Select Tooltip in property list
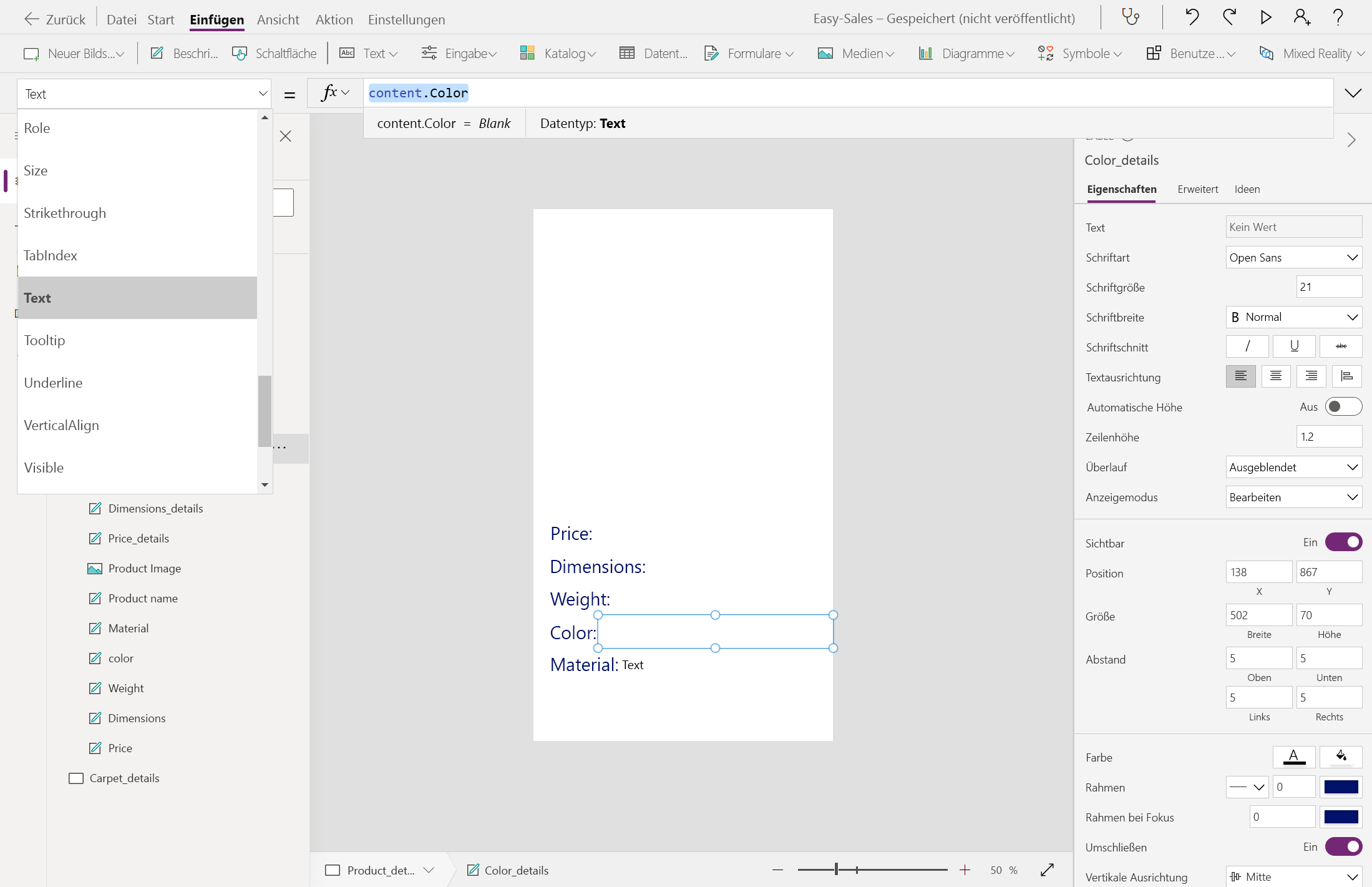 click(x=137, y=340)
